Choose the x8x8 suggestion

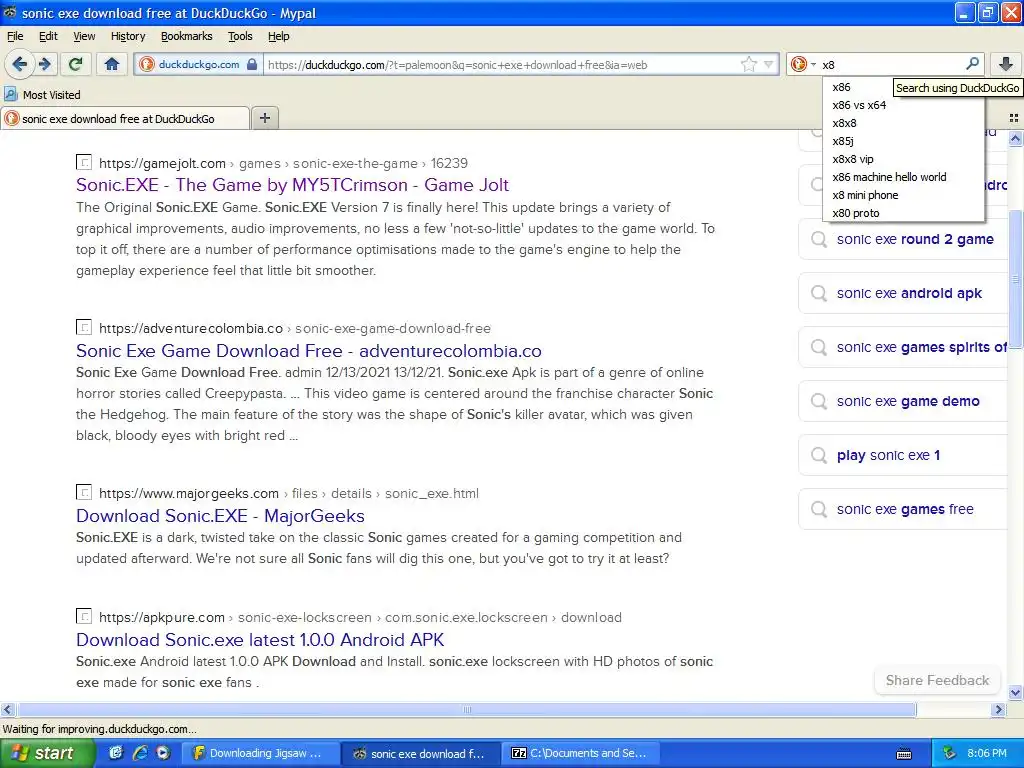[903, 123]
